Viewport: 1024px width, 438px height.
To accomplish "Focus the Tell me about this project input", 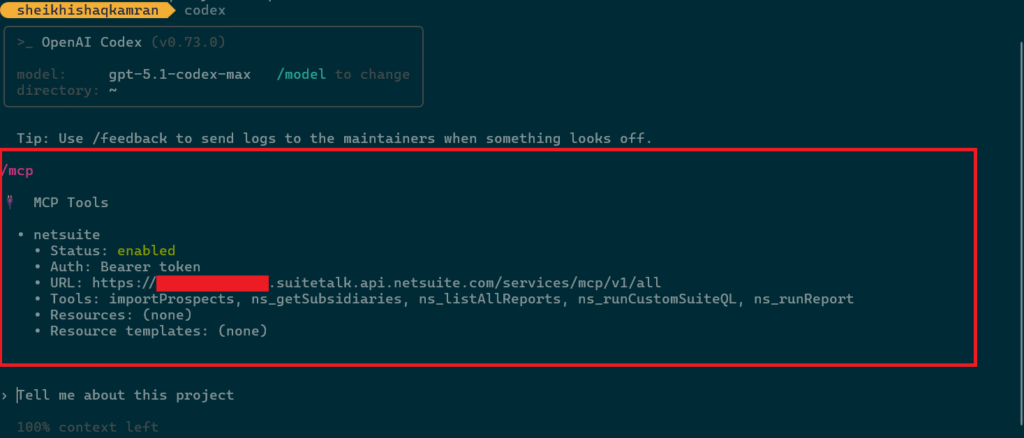I will point(125,395).
